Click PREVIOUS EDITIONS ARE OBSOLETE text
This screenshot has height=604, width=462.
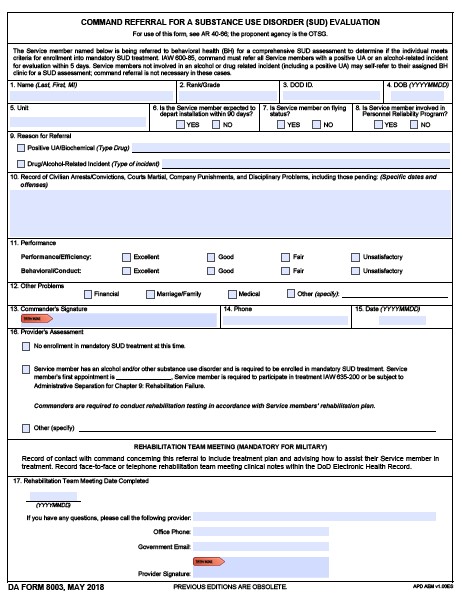coord(230,587)
